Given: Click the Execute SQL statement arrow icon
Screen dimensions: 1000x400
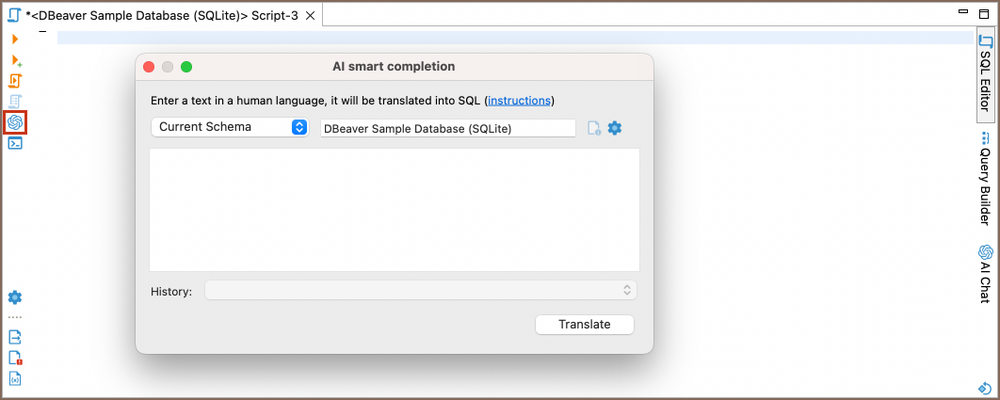Looking at the screenshot, I should [x=15, y=38].
